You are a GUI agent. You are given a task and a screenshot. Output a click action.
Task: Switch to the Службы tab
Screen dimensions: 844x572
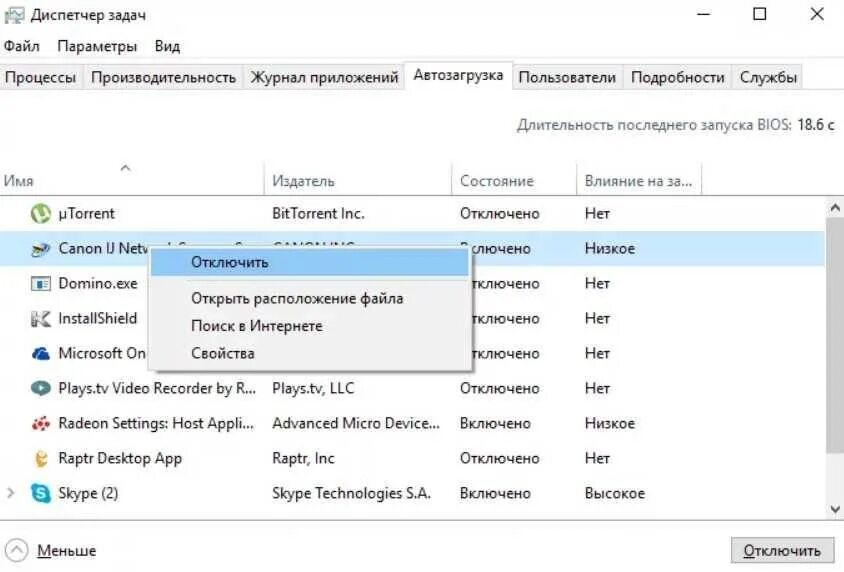click(768, 77)
